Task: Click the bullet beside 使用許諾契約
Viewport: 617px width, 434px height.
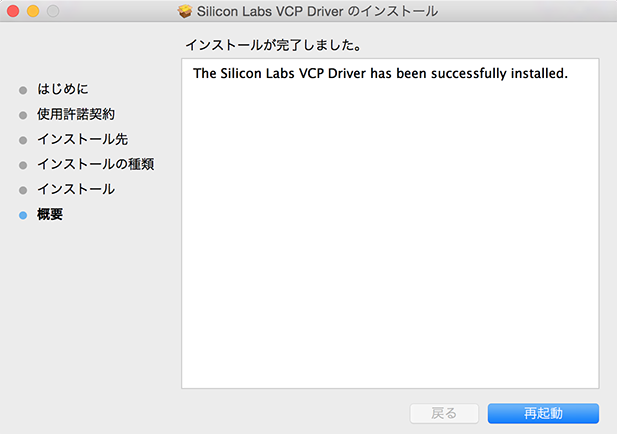Action: coord(23,115)
